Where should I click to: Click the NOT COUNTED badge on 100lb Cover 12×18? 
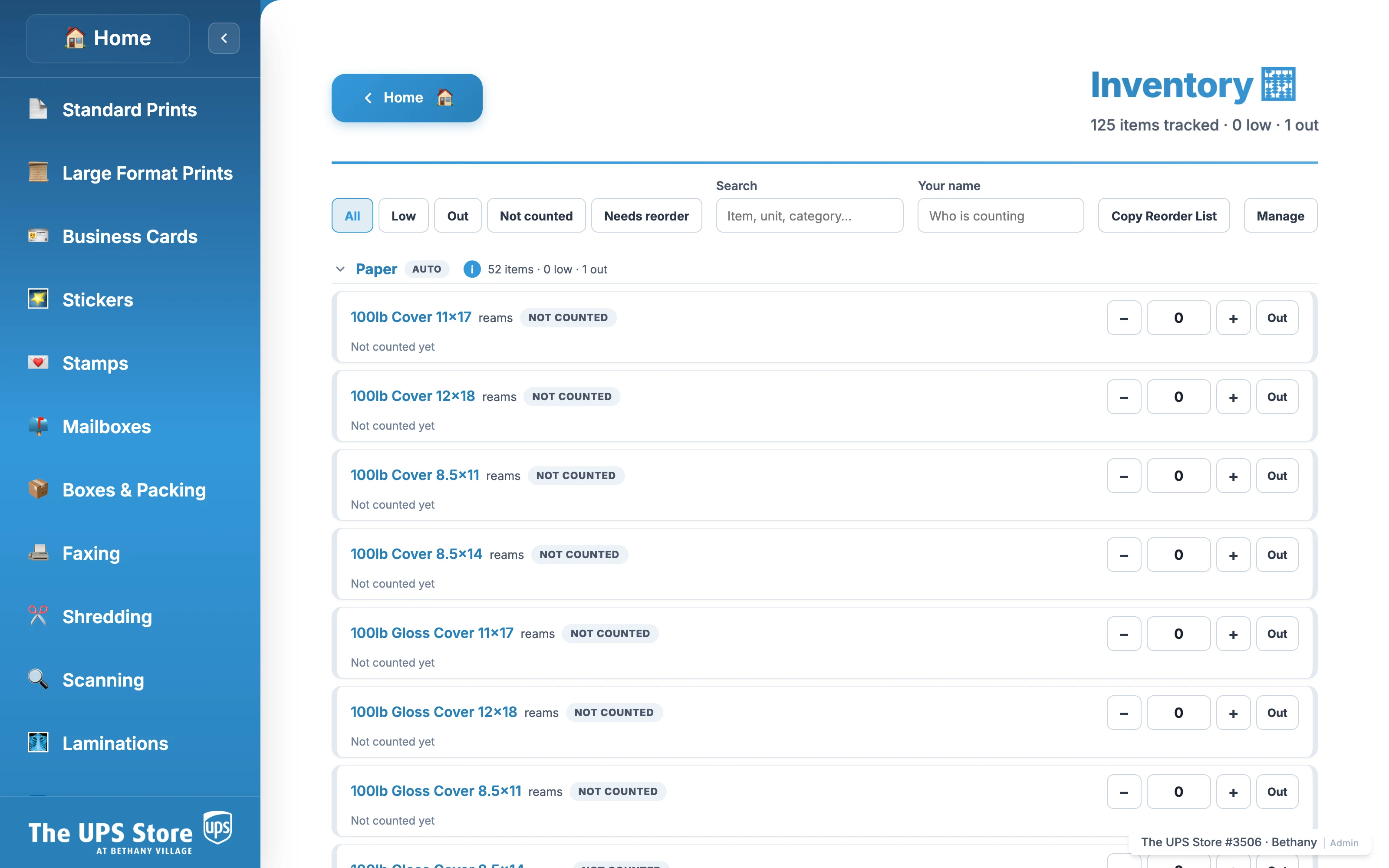pyautogui.click(x=572, y=397)
